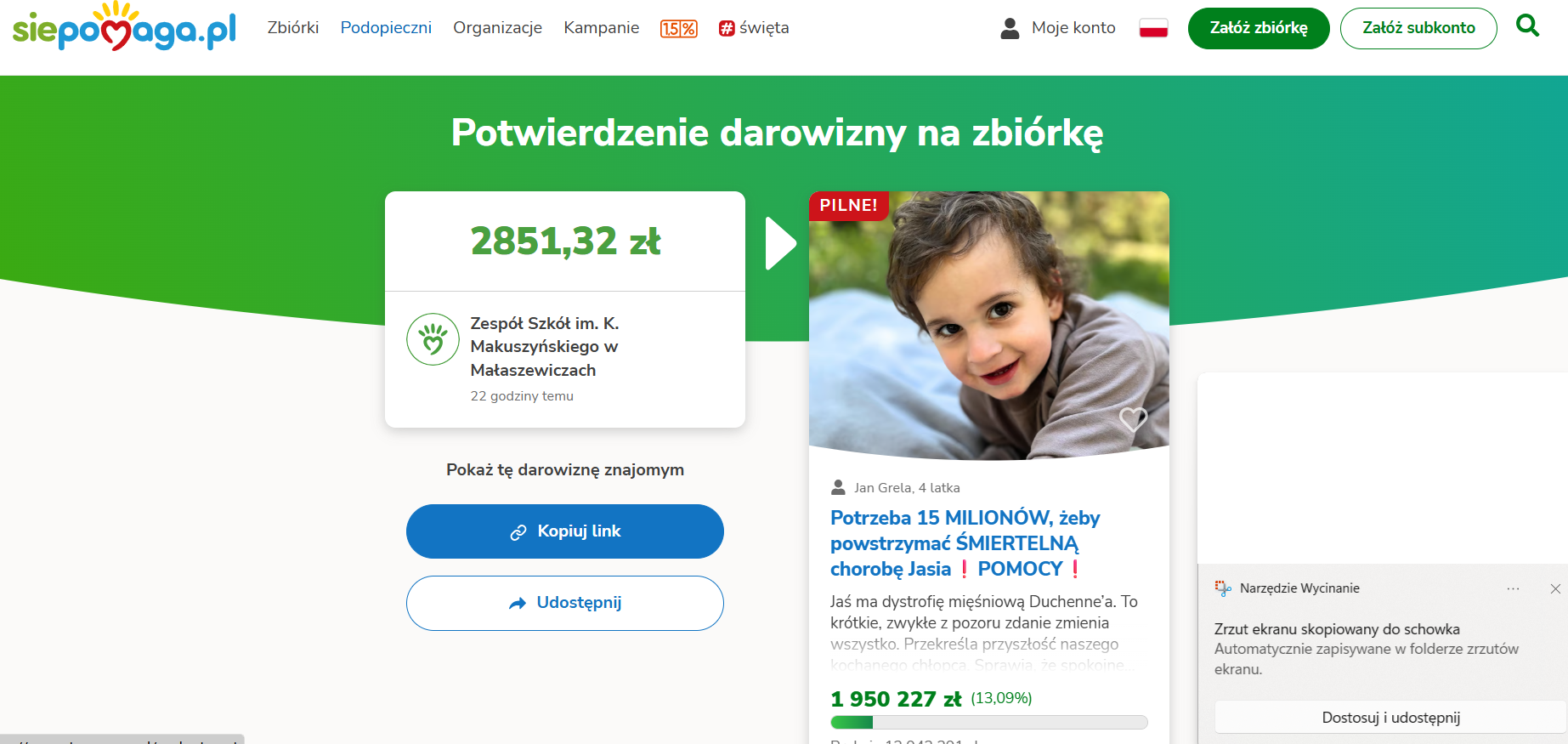Switch language via Polish flag
1568x744 pixels.
point(1153,28)
